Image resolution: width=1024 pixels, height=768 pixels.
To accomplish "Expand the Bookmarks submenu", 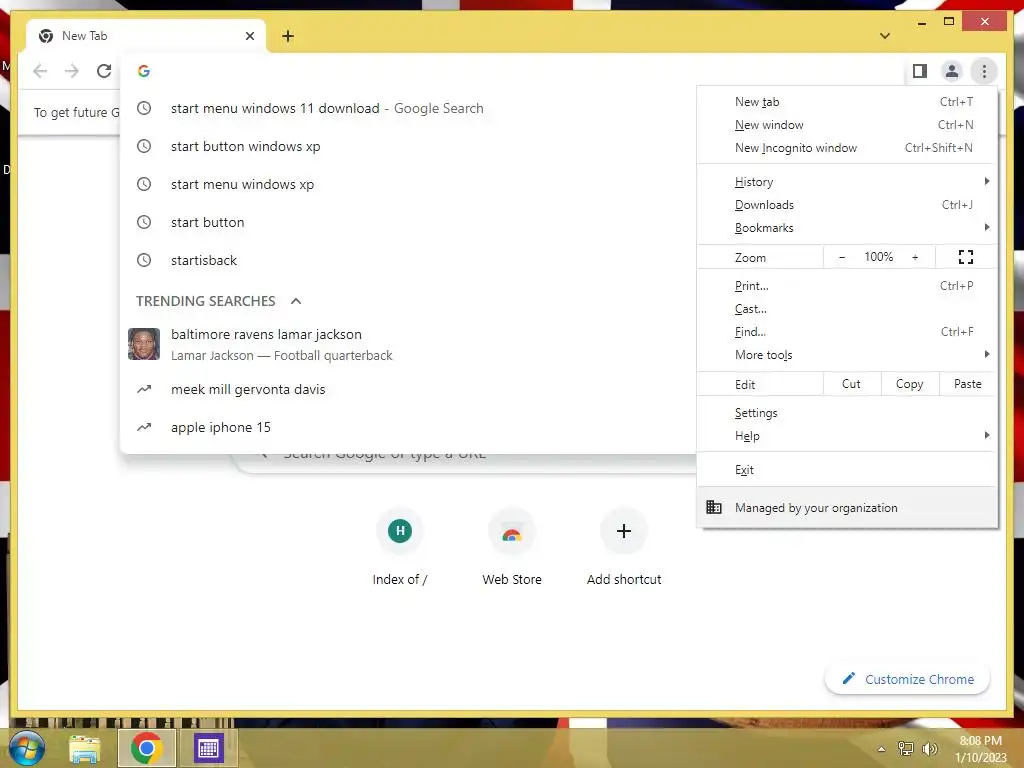I will [x=847, y=227].
